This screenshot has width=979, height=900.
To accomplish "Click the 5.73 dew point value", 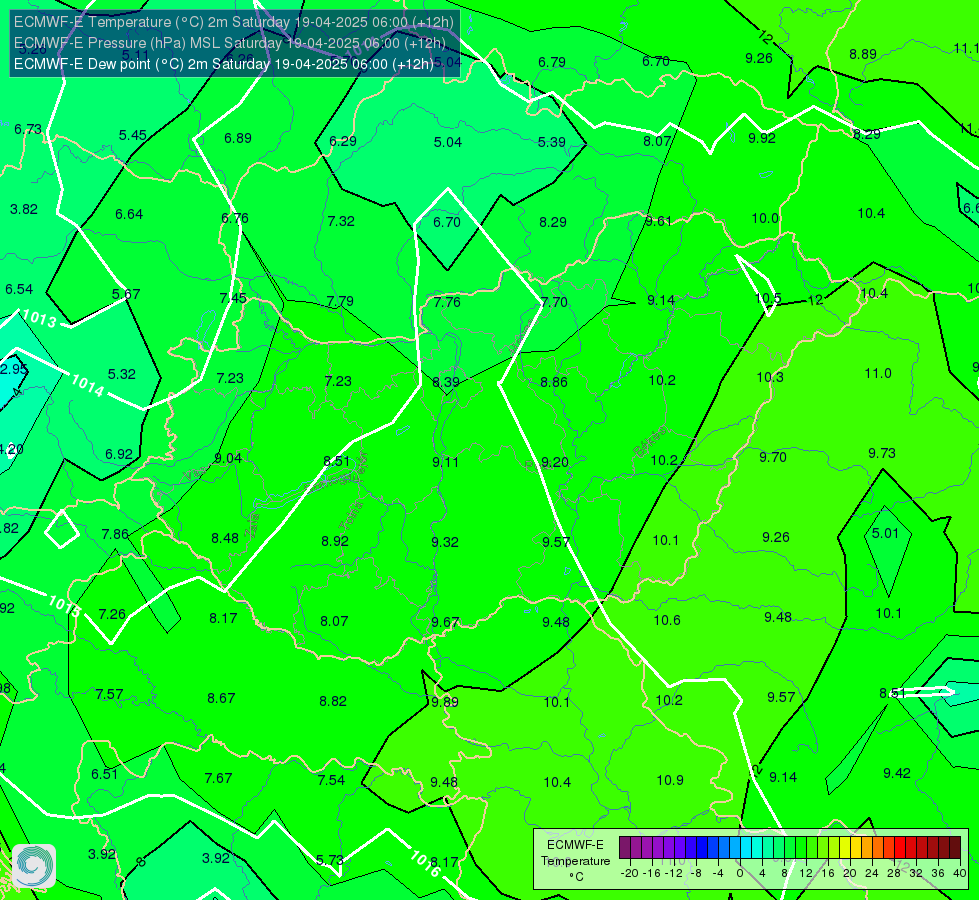I will tap(329, 860).
